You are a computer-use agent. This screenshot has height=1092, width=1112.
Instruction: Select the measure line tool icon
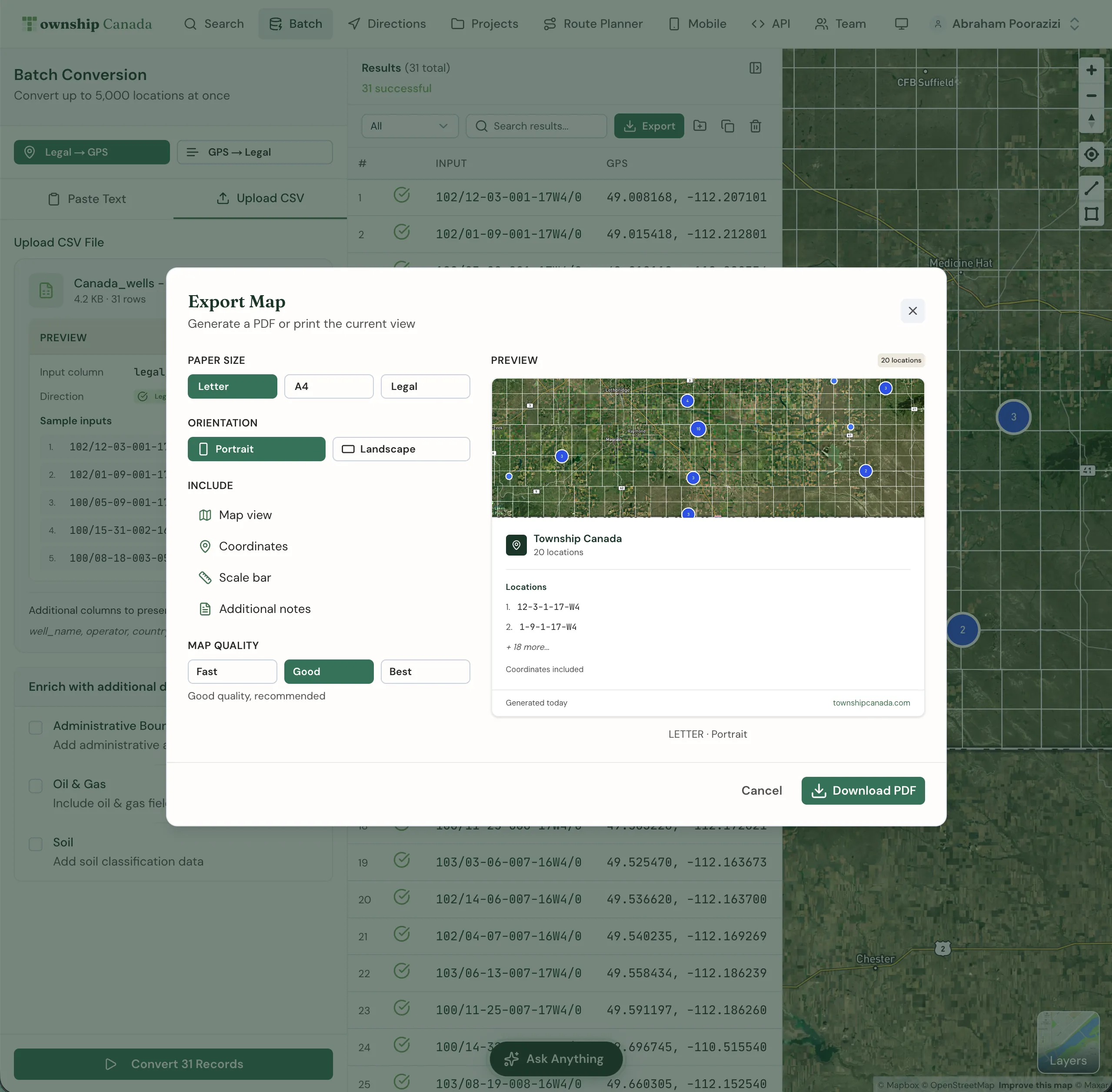point(1091,187)
